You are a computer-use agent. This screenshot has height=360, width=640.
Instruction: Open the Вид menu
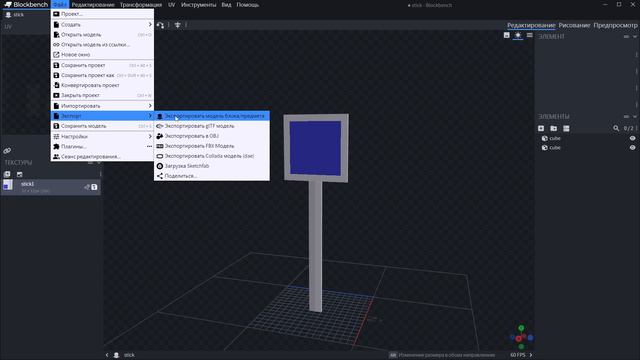pyautogui.click(x=226, y=5)
